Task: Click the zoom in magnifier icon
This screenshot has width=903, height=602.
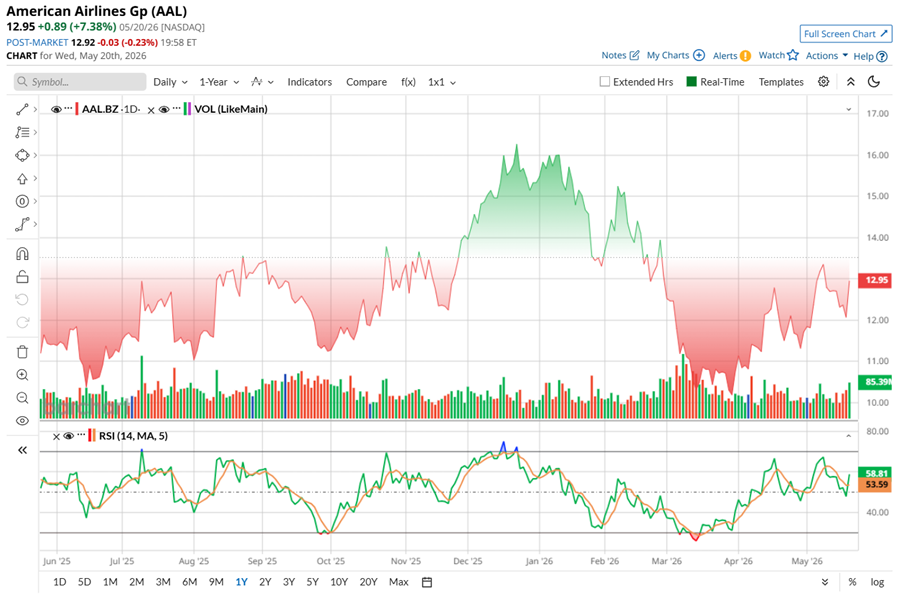Action: pos(22,375)
